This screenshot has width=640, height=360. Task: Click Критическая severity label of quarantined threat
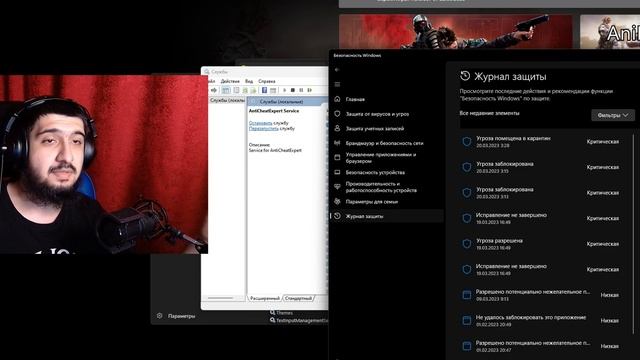pyautogui.click(x=602, y=142)
